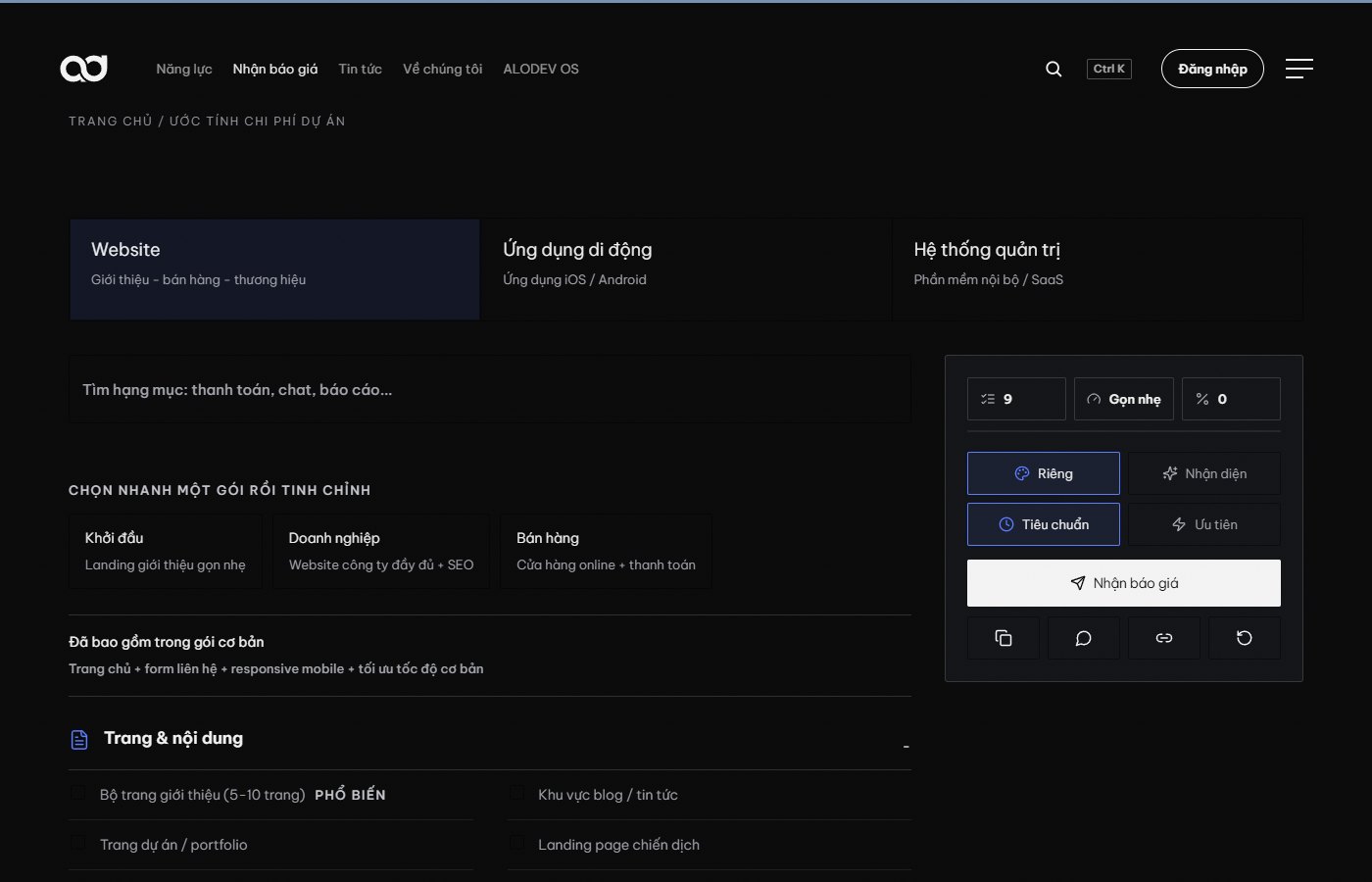The image size is (1372, 882).
Task: Open the Năng lực menu
Action: 184,69
